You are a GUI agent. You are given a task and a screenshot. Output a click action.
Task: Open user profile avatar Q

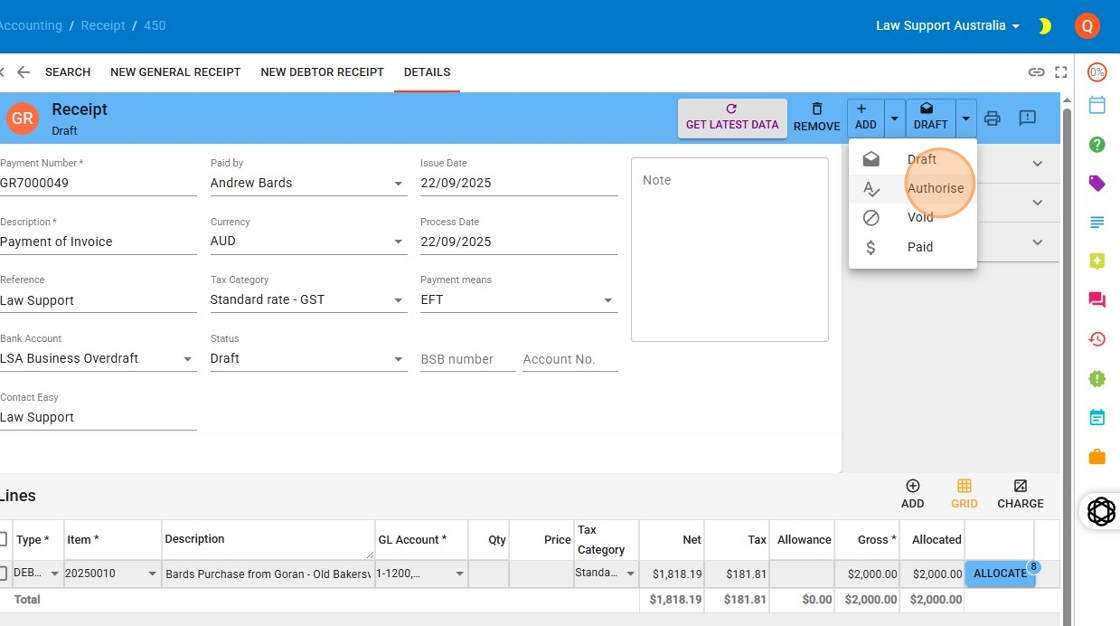point(1087,26)
